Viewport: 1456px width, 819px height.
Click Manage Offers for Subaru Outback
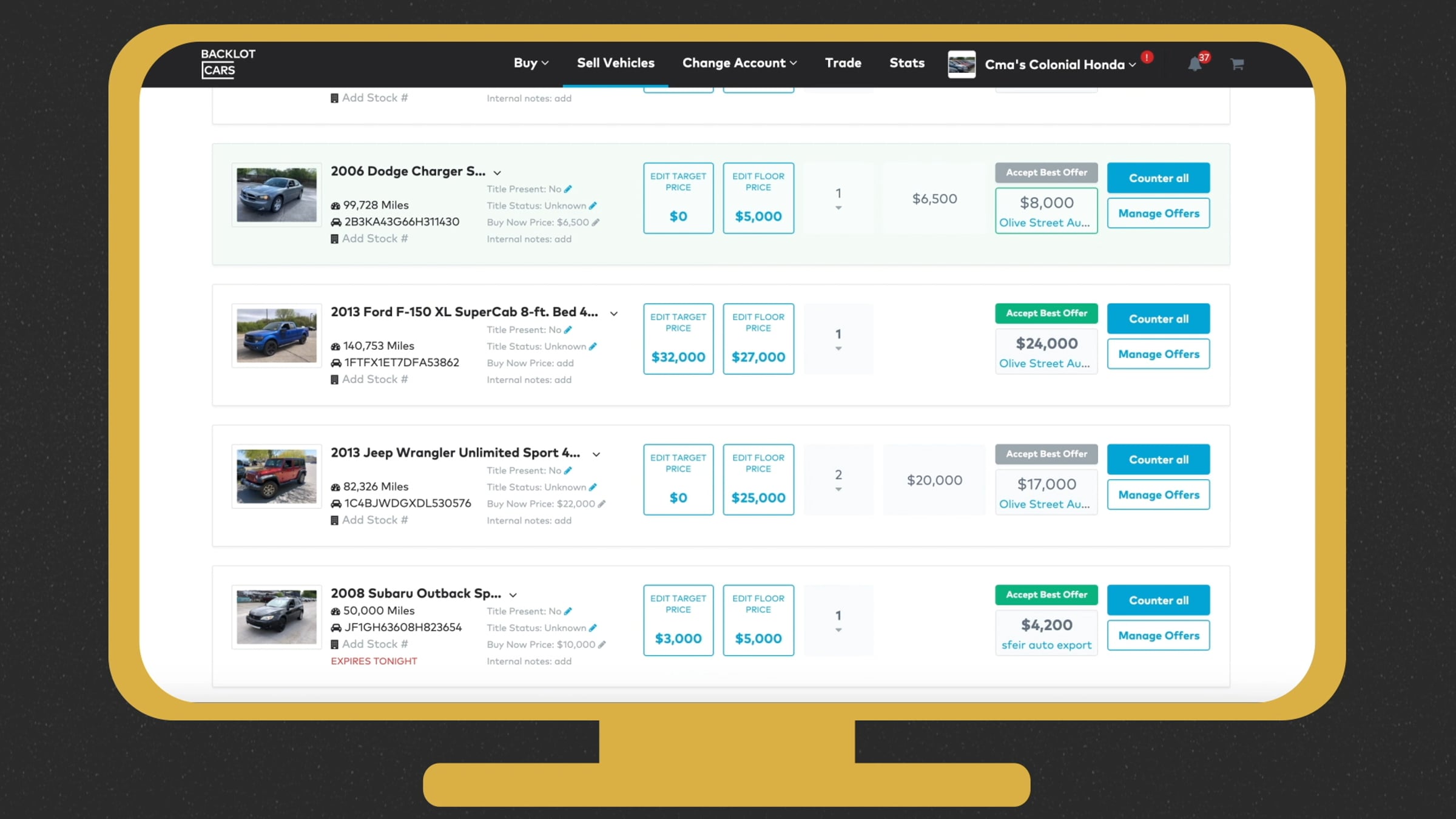(x=1158, y=636)
